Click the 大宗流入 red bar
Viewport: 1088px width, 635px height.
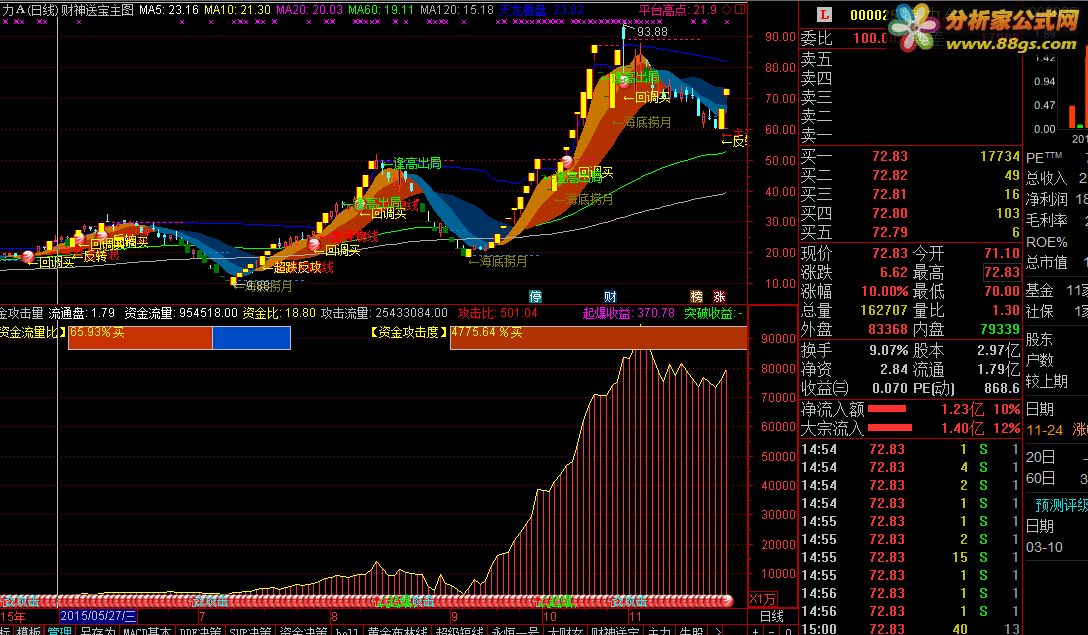[x=890, y=428]
